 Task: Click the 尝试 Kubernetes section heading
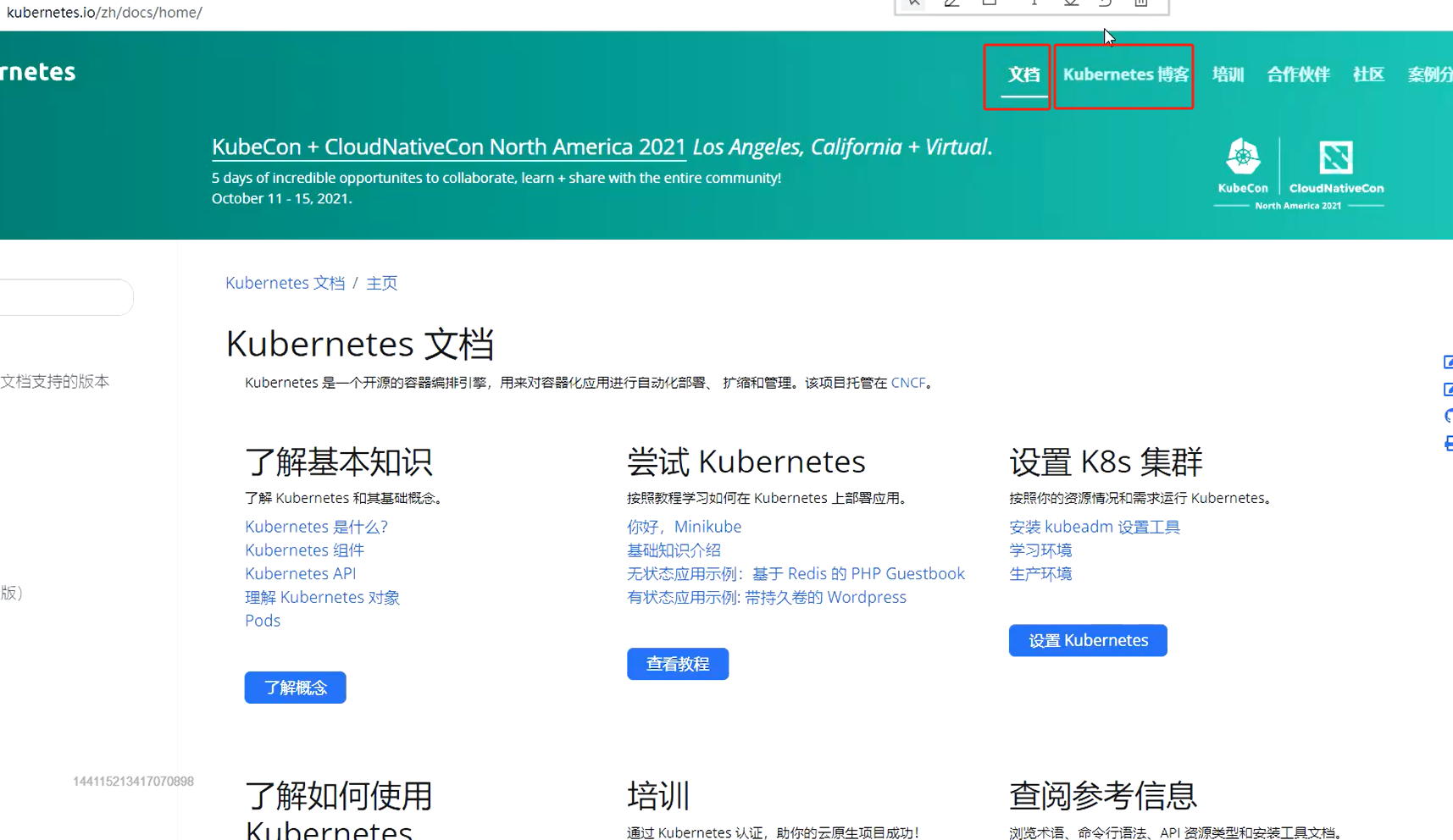(x=746, y=461)
